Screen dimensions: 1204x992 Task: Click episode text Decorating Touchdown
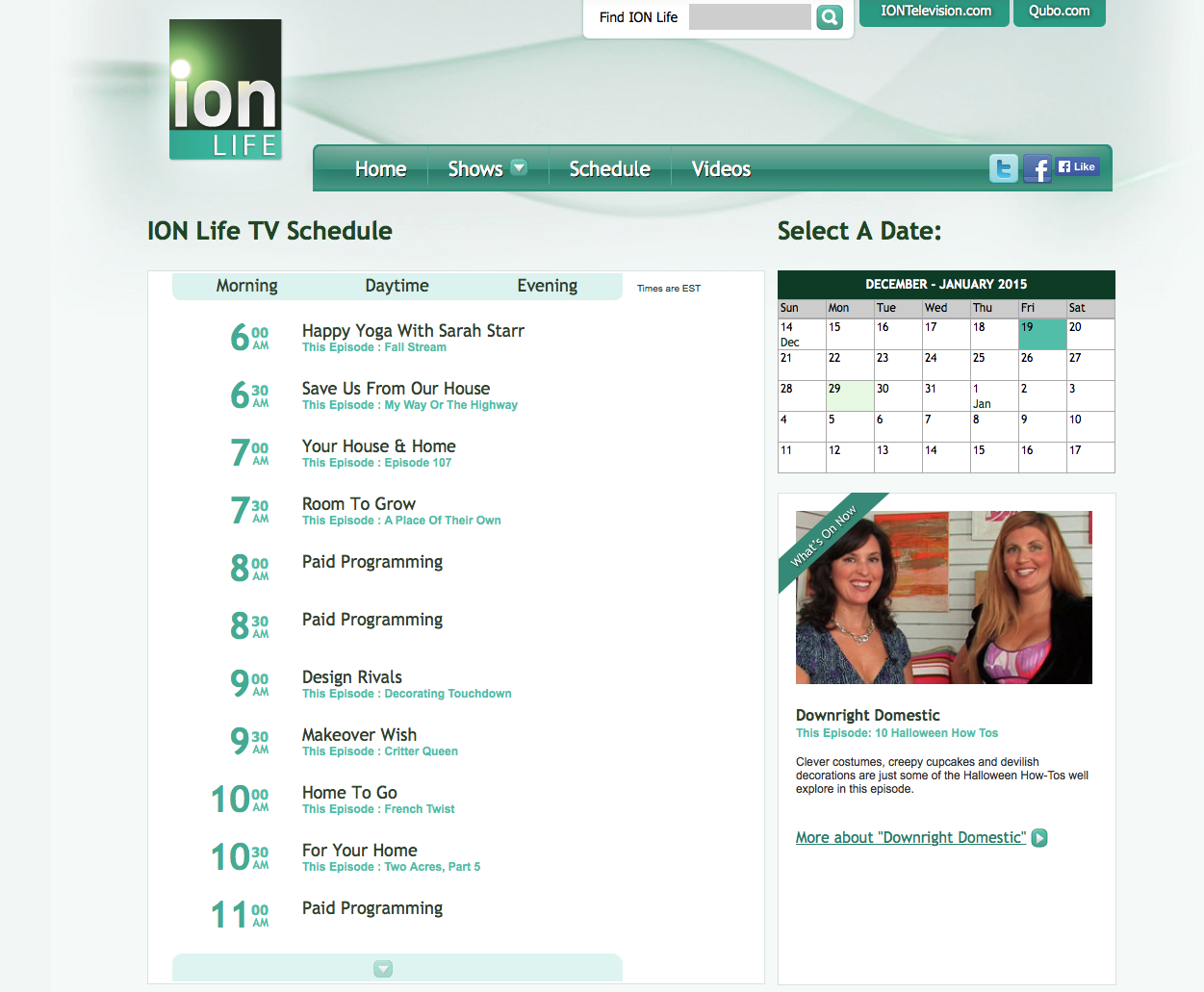tap(448, 694)
